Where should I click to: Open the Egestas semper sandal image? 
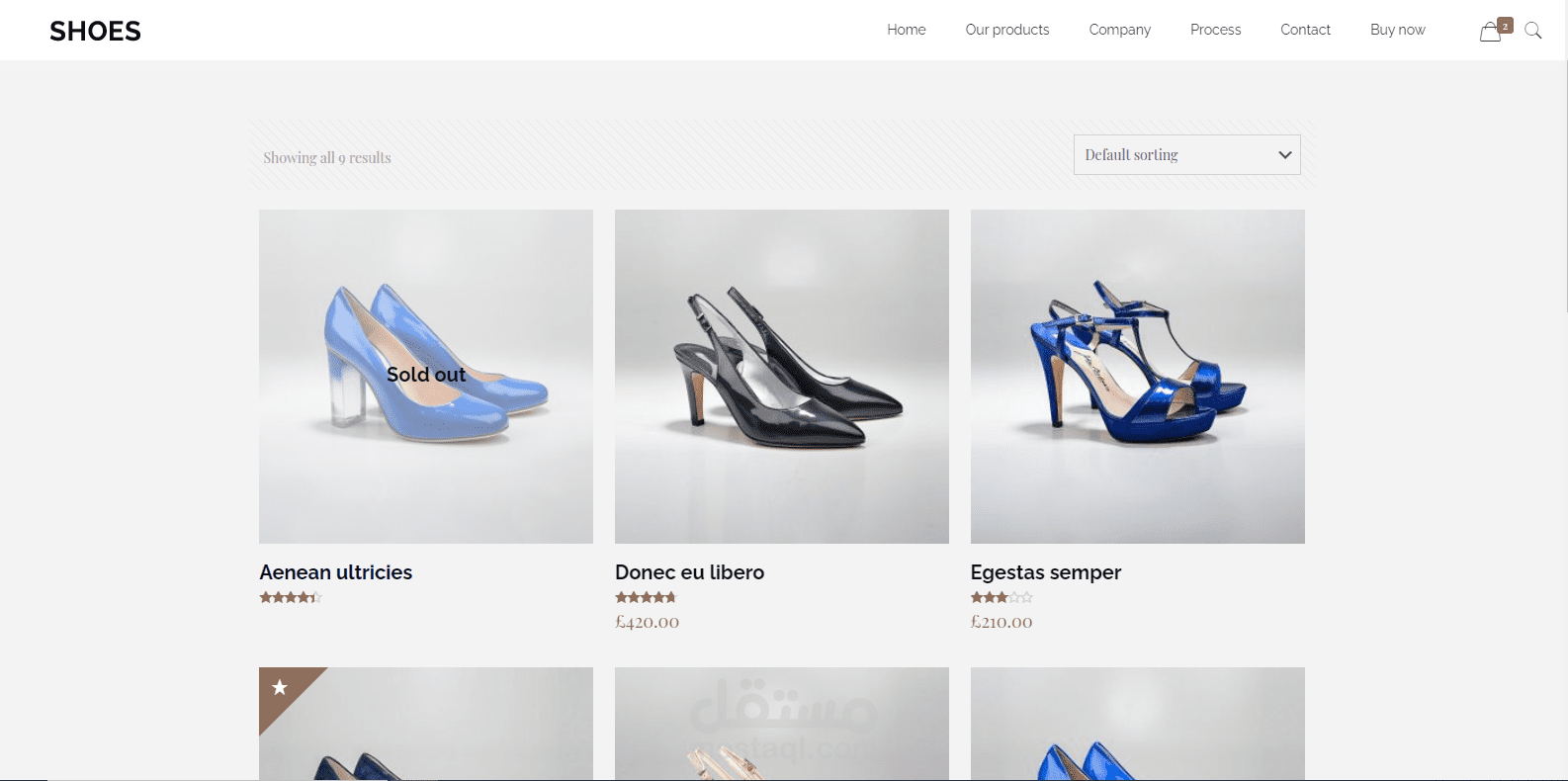(x=1138, y=377)
